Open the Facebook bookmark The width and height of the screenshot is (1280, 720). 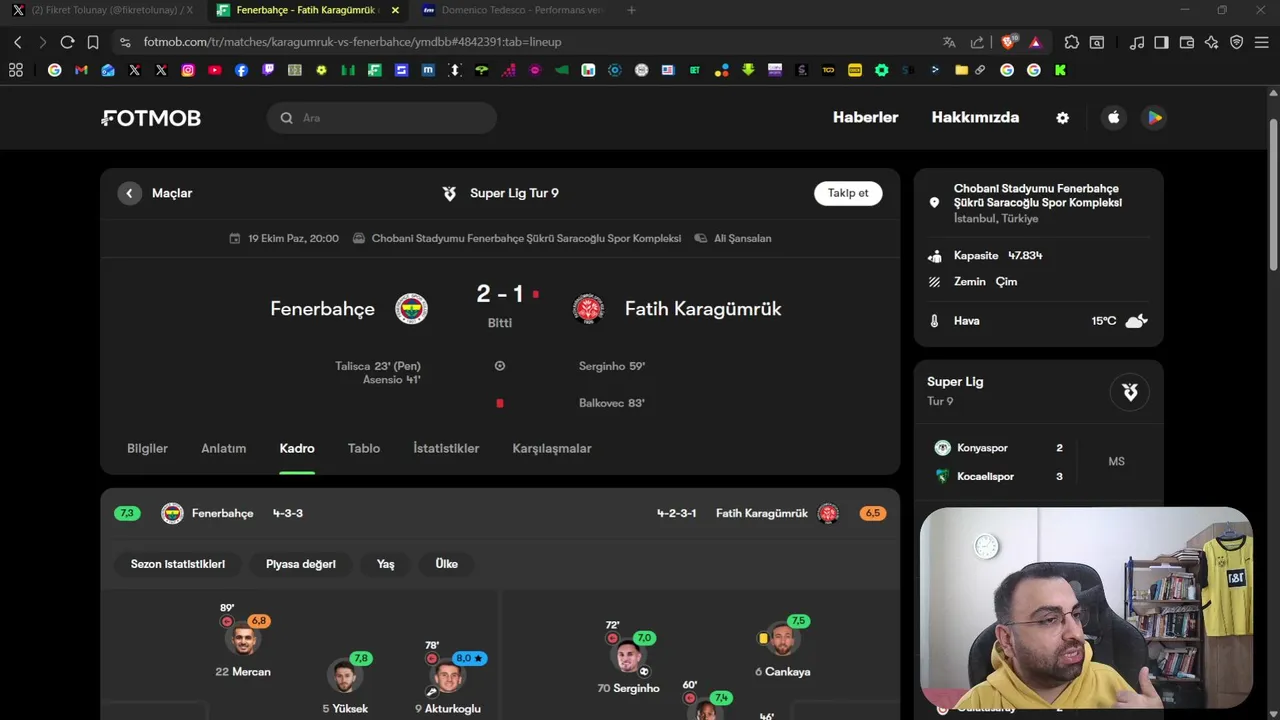(241, 70)
